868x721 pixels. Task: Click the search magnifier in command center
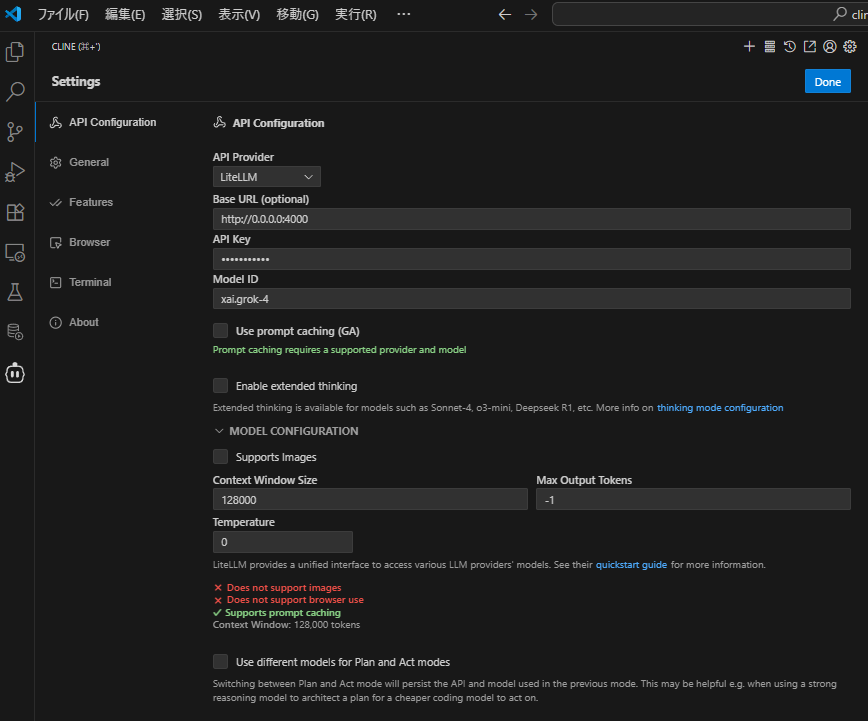[840, 14]
